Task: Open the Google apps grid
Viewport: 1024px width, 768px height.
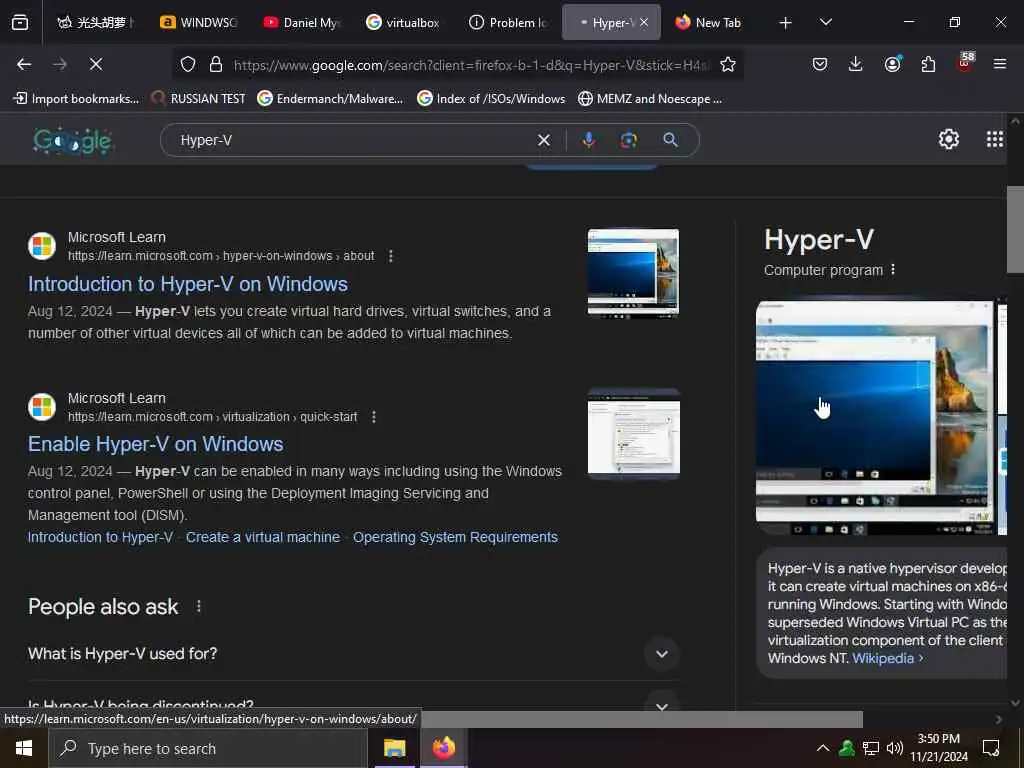Action: point(995,138)
